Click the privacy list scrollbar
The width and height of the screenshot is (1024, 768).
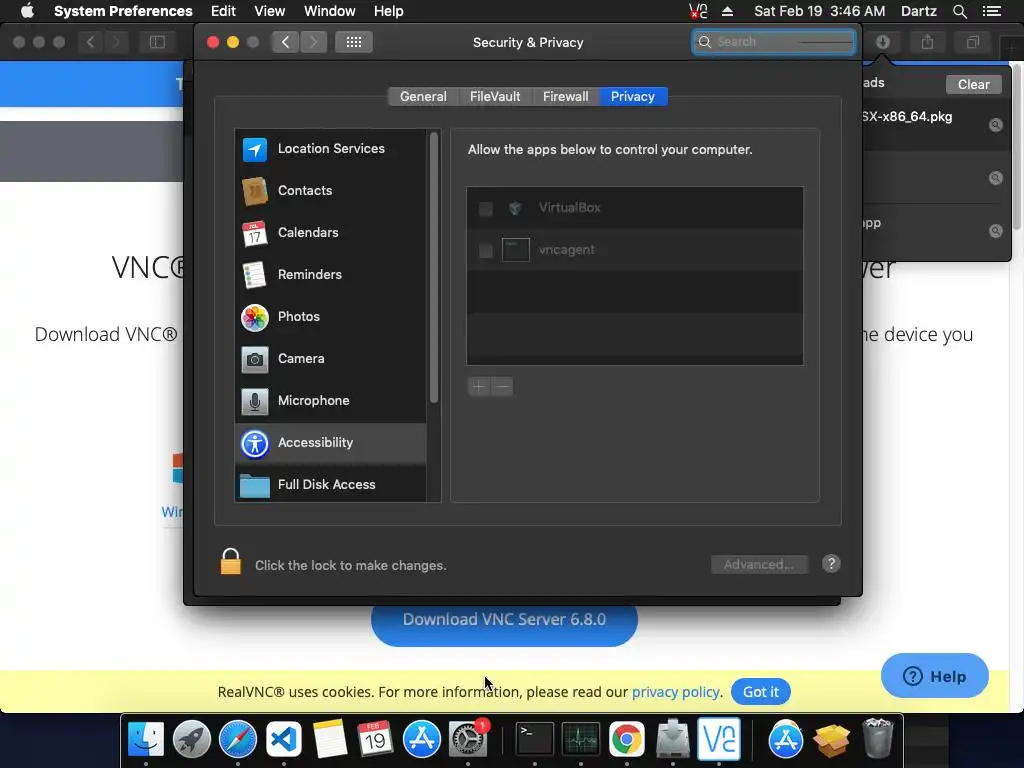pos(434,268)
